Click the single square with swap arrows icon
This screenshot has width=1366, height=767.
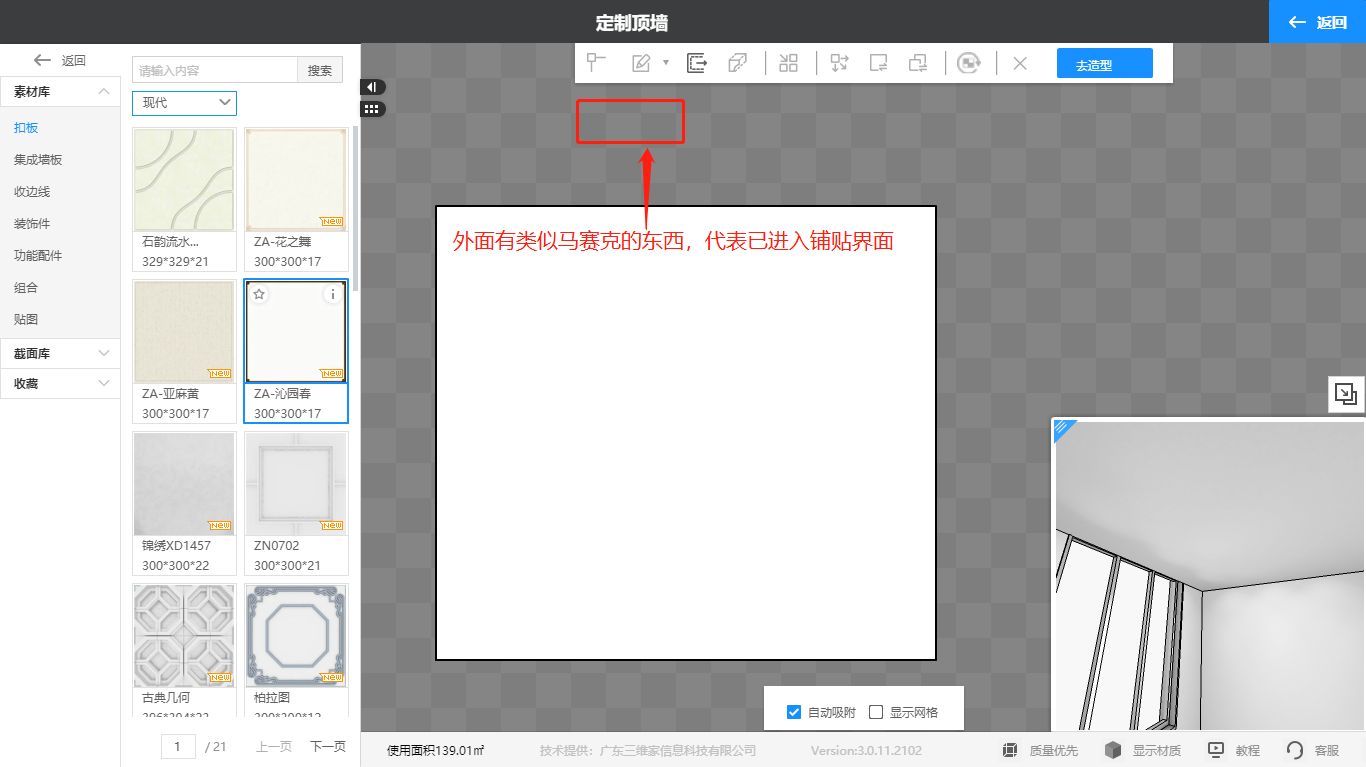coord(879,63)
